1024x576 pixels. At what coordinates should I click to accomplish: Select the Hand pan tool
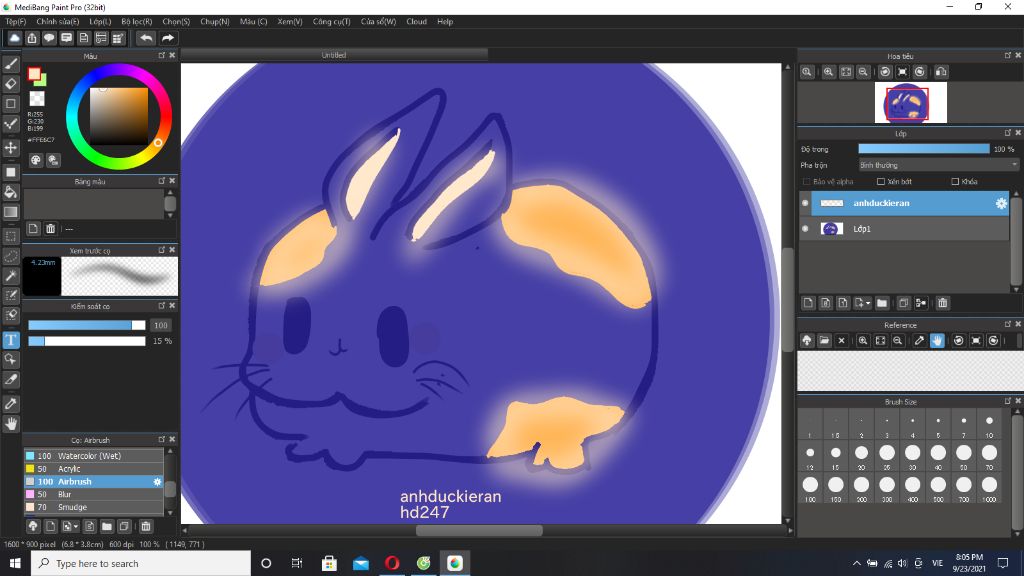tap(11, 424)
